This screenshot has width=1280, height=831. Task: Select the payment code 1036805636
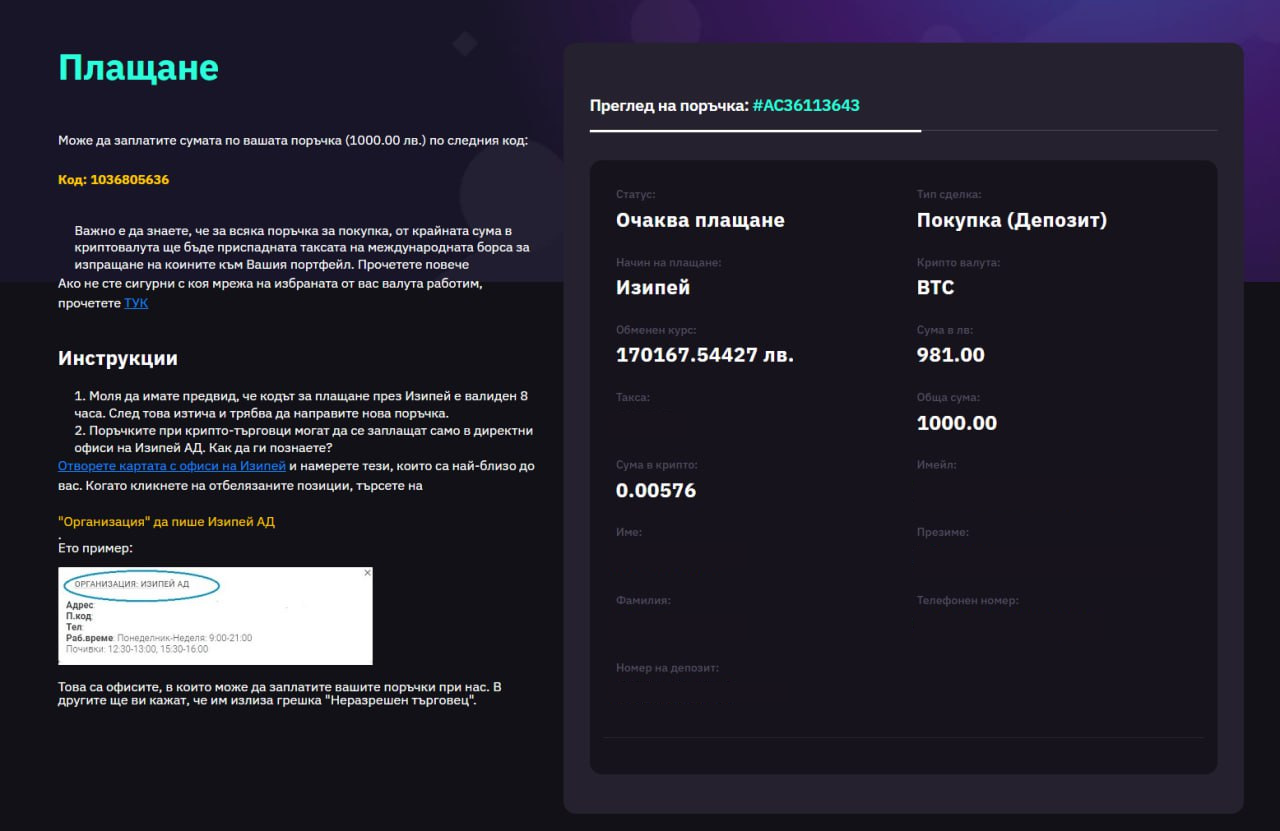(129, 180)
